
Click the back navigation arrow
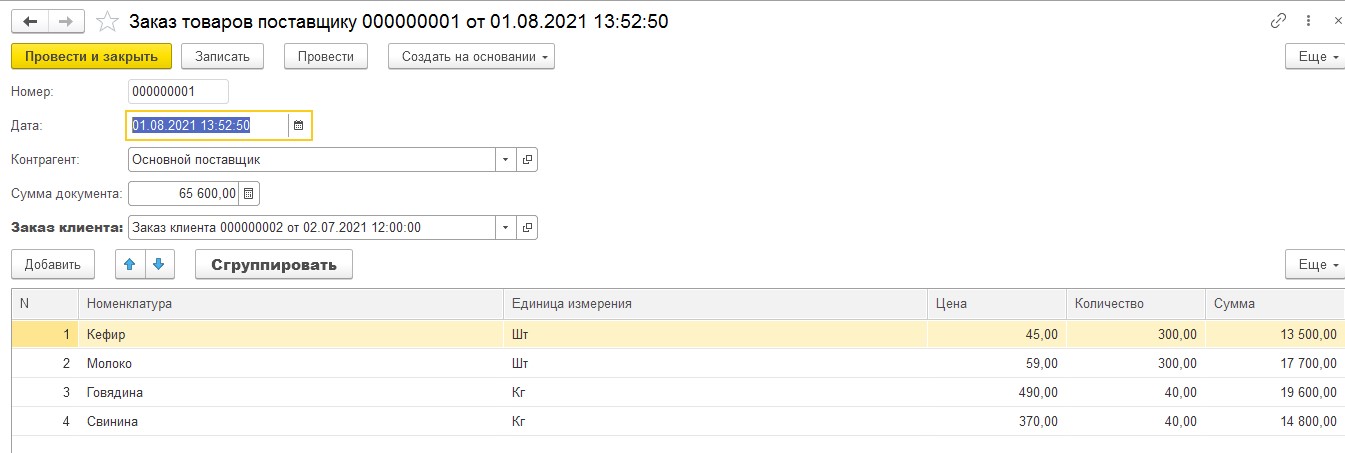[30, 21]
